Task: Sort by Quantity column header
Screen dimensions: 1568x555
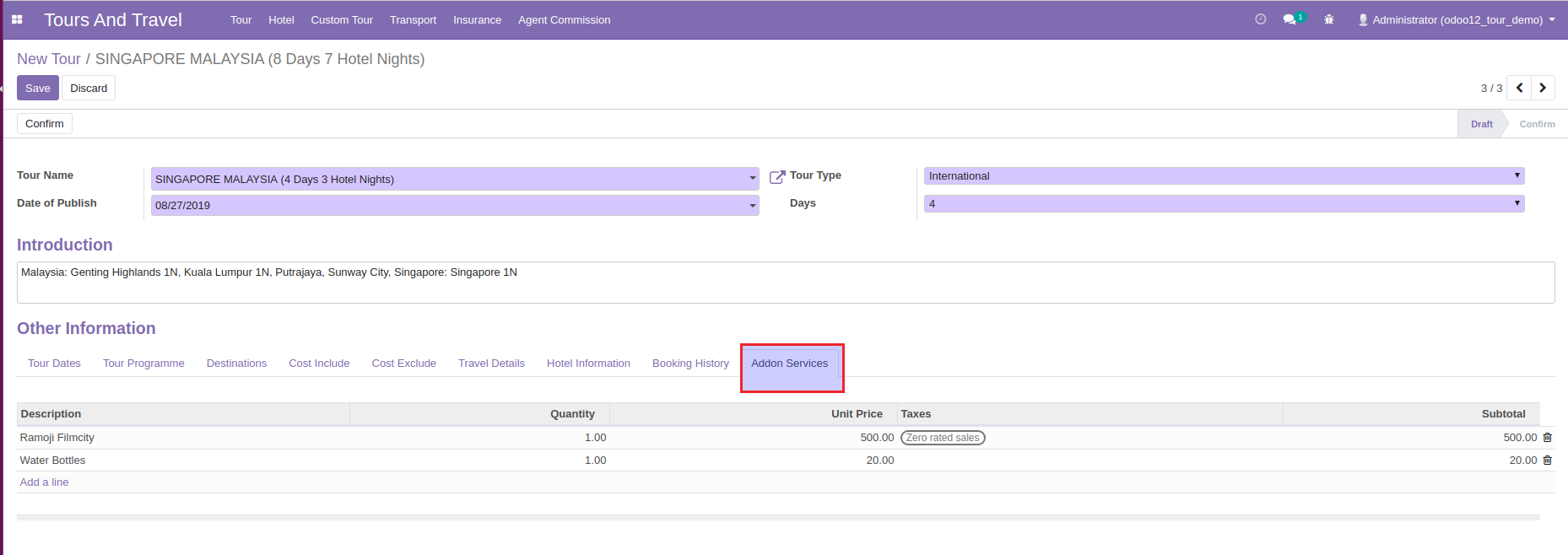Action: [479, 414]
